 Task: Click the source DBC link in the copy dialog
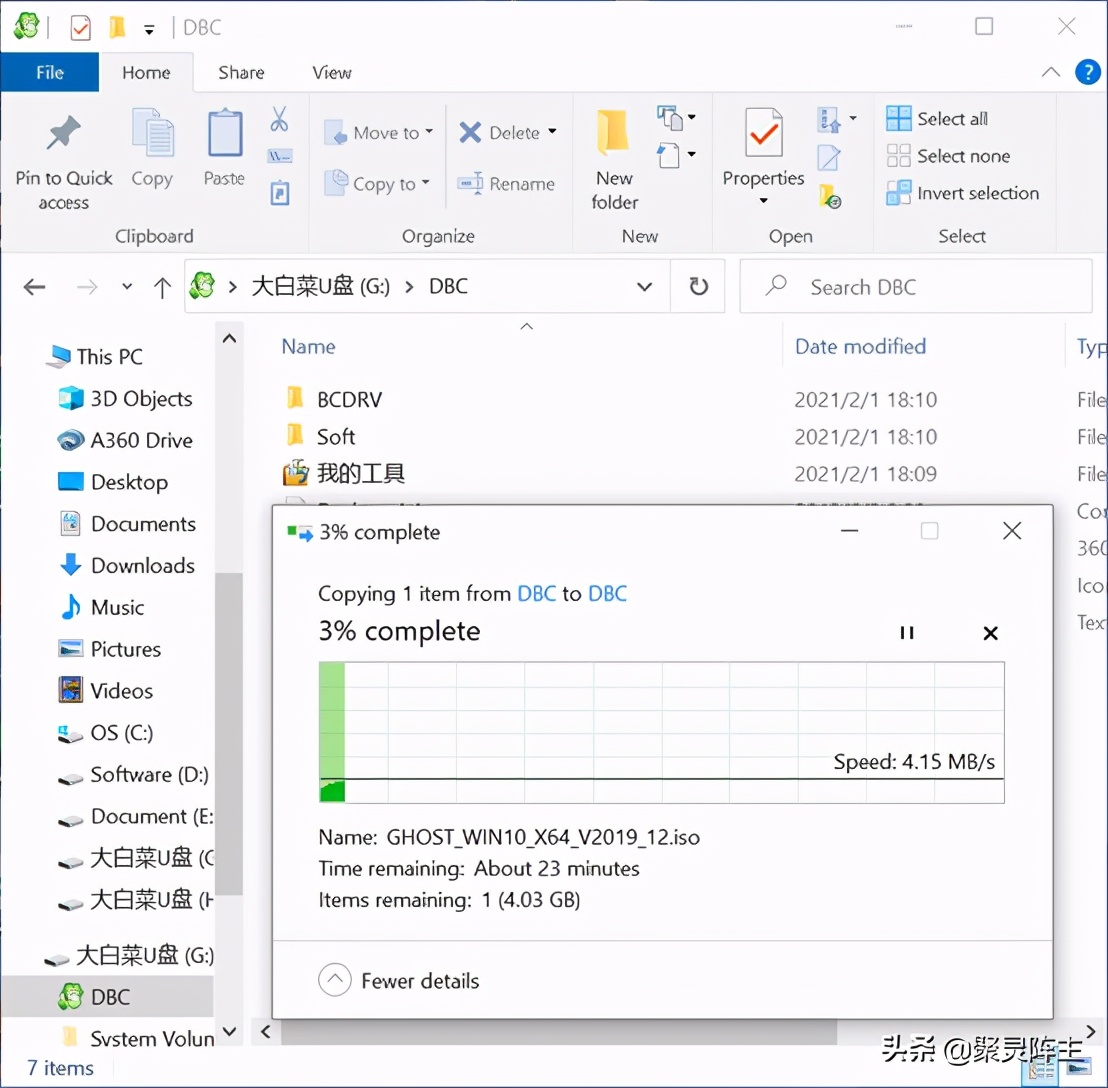point(536,593)
